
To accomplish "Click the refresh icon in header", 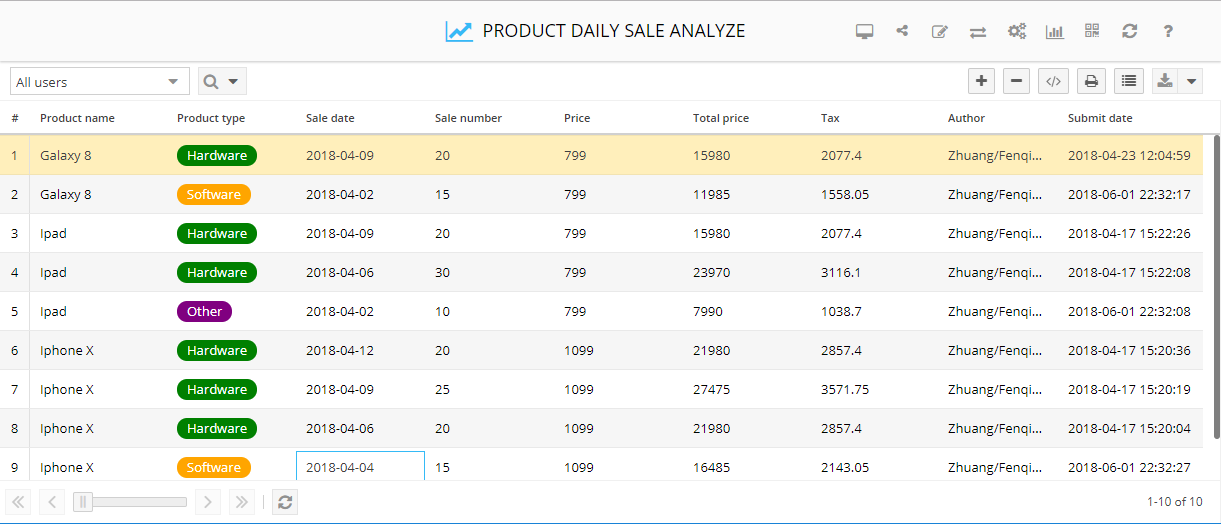I will click(x=1130, y=31).
